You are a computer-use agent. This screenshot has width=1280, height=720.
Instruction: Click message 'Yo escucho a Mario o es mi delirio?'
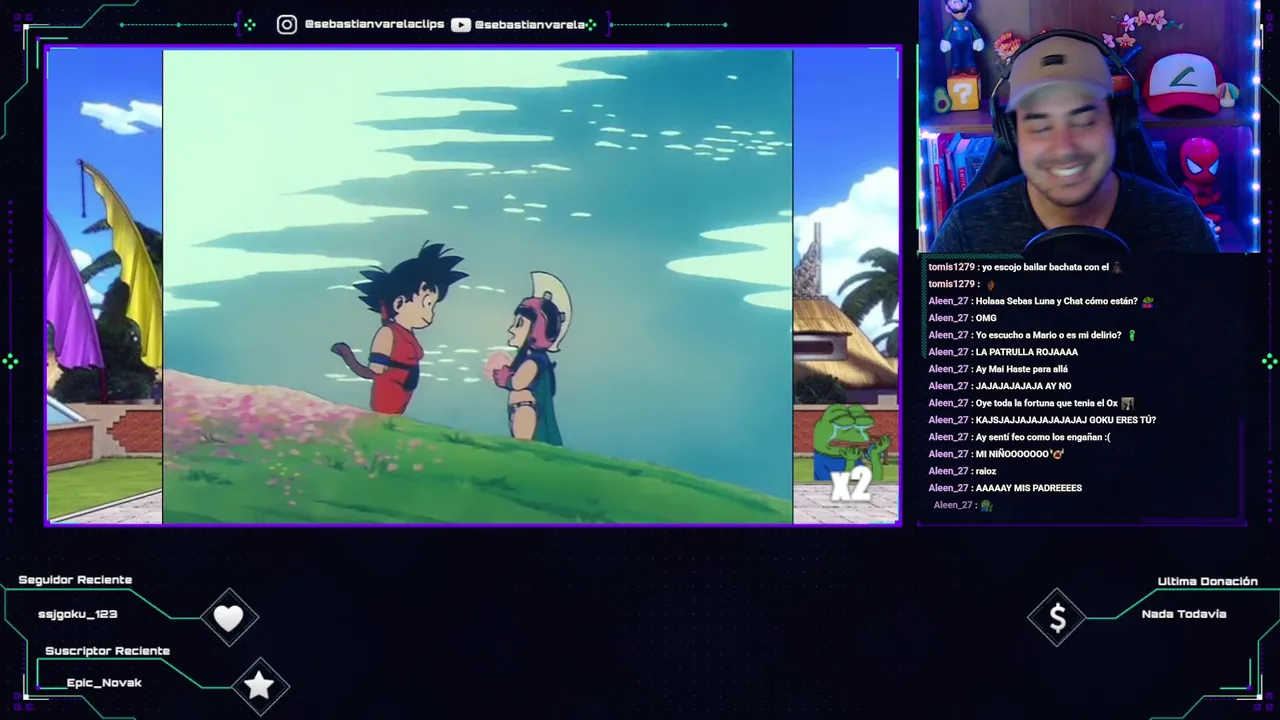(x=1049, y=335)
